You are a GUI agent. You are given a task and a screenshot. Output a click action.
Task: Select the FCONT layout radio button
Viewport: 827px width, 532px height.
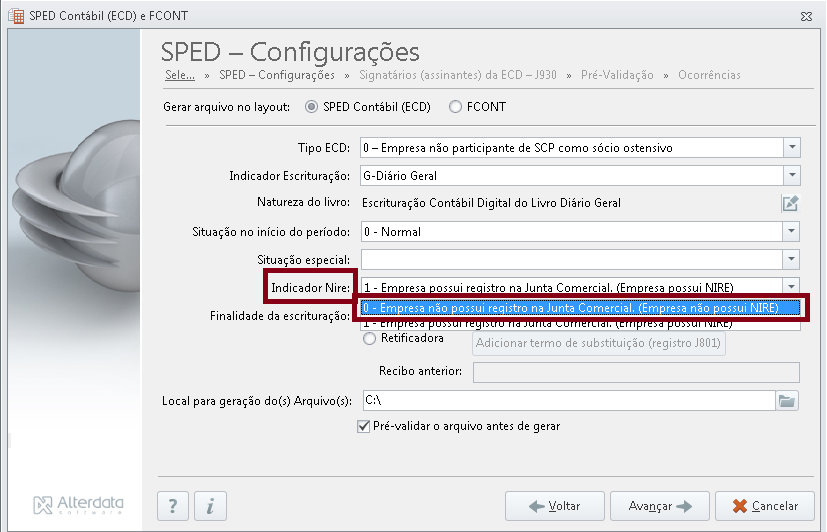click(455, 107)
